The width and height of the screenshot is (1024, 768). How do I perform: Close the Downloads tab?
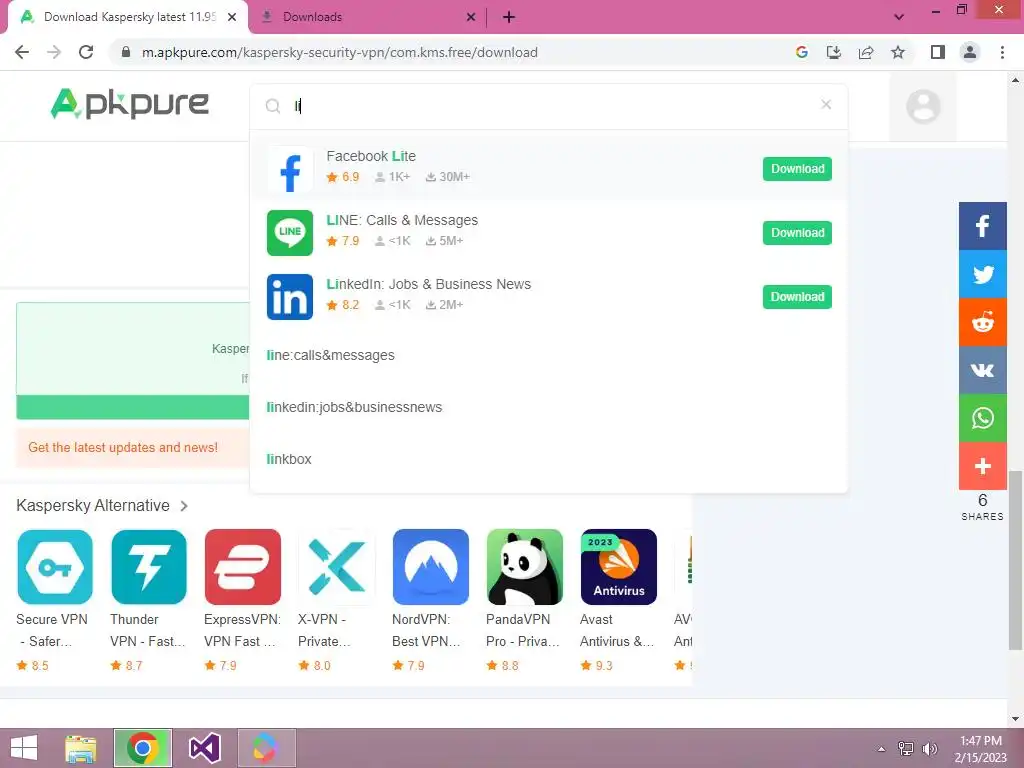[471, 17]
